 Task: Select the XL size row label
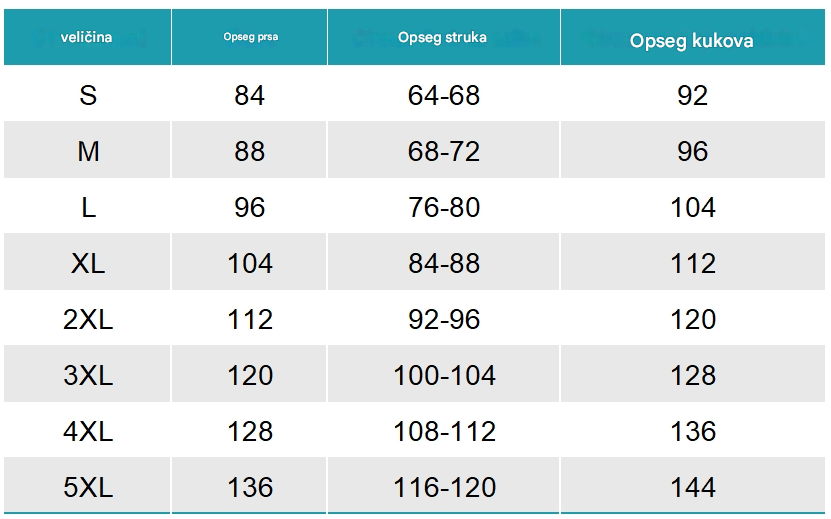tap(87, 262)
